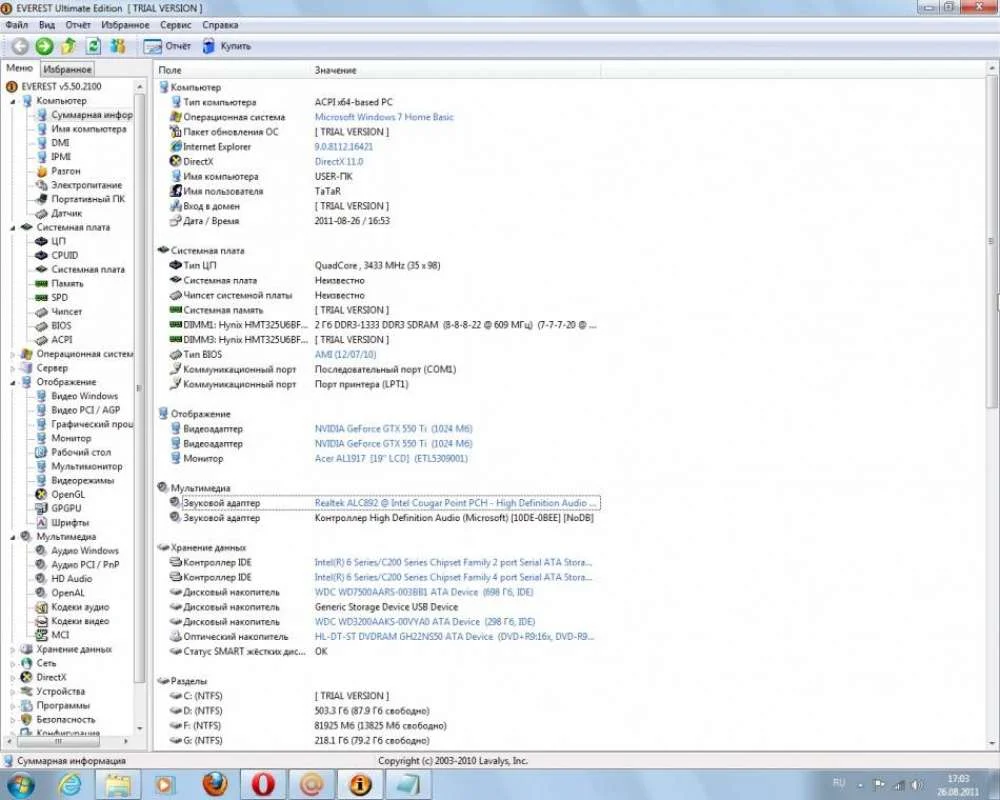Click the Internet Explorer version 9.0.8112.16421 link
The image size is (1000, 800).
pos(344,147)
